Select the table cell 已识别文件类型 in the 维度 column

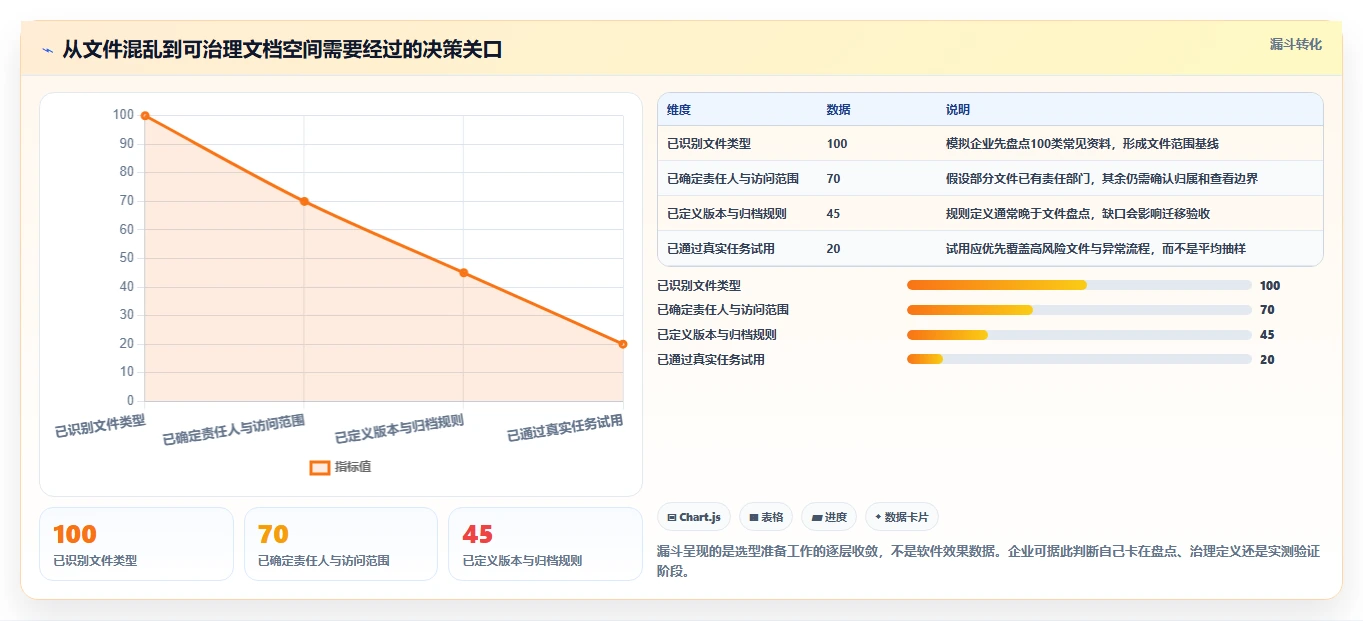coord(709,144)
